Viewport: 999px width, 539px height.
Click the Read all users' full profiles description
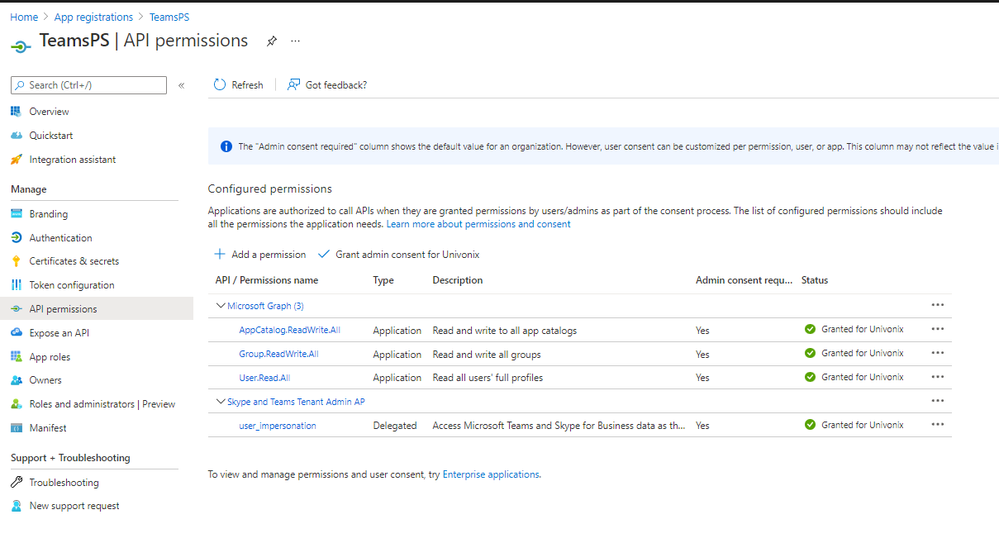[487, 378]
